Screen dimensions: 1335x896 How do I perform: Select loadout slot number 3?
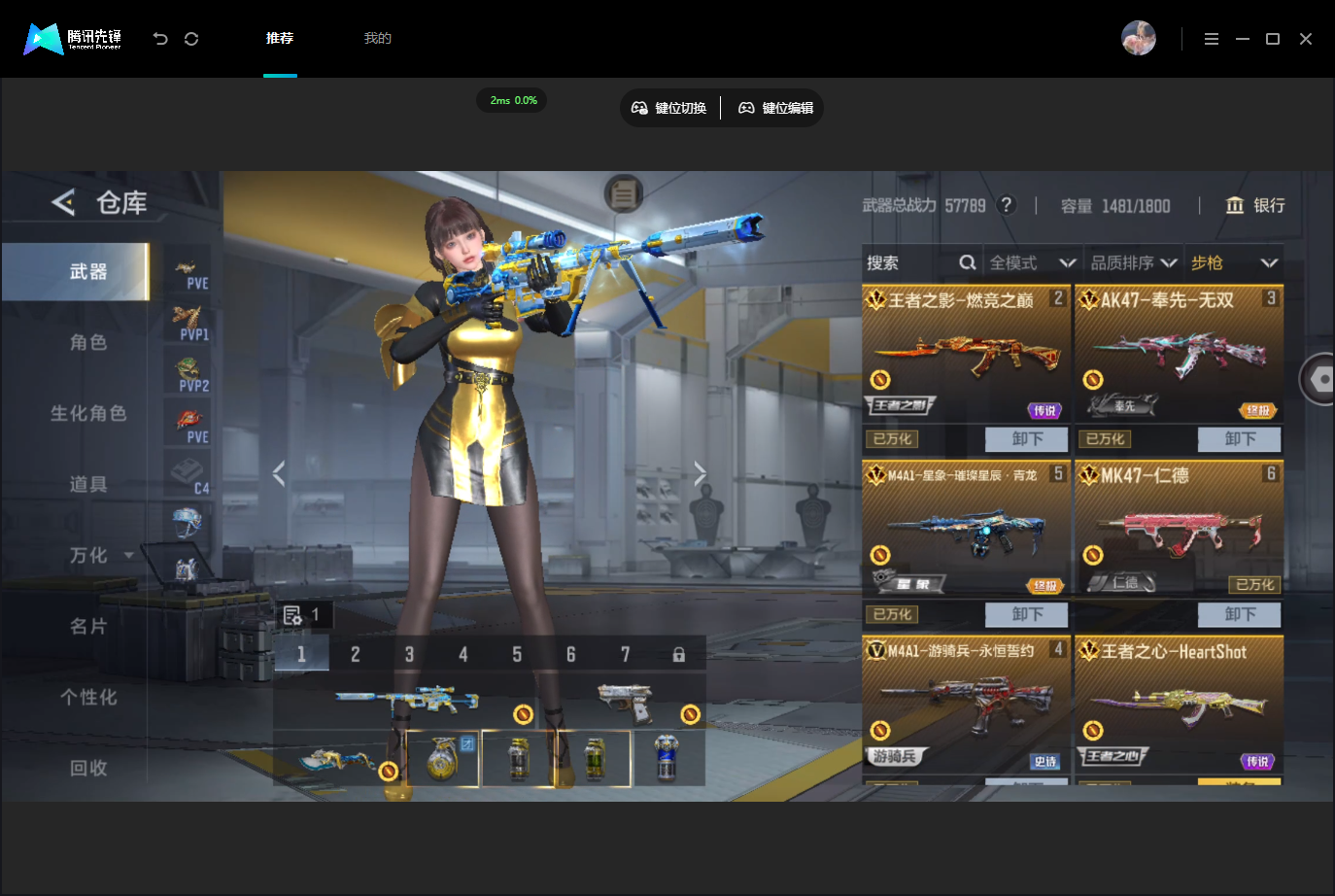click(409, 654)
